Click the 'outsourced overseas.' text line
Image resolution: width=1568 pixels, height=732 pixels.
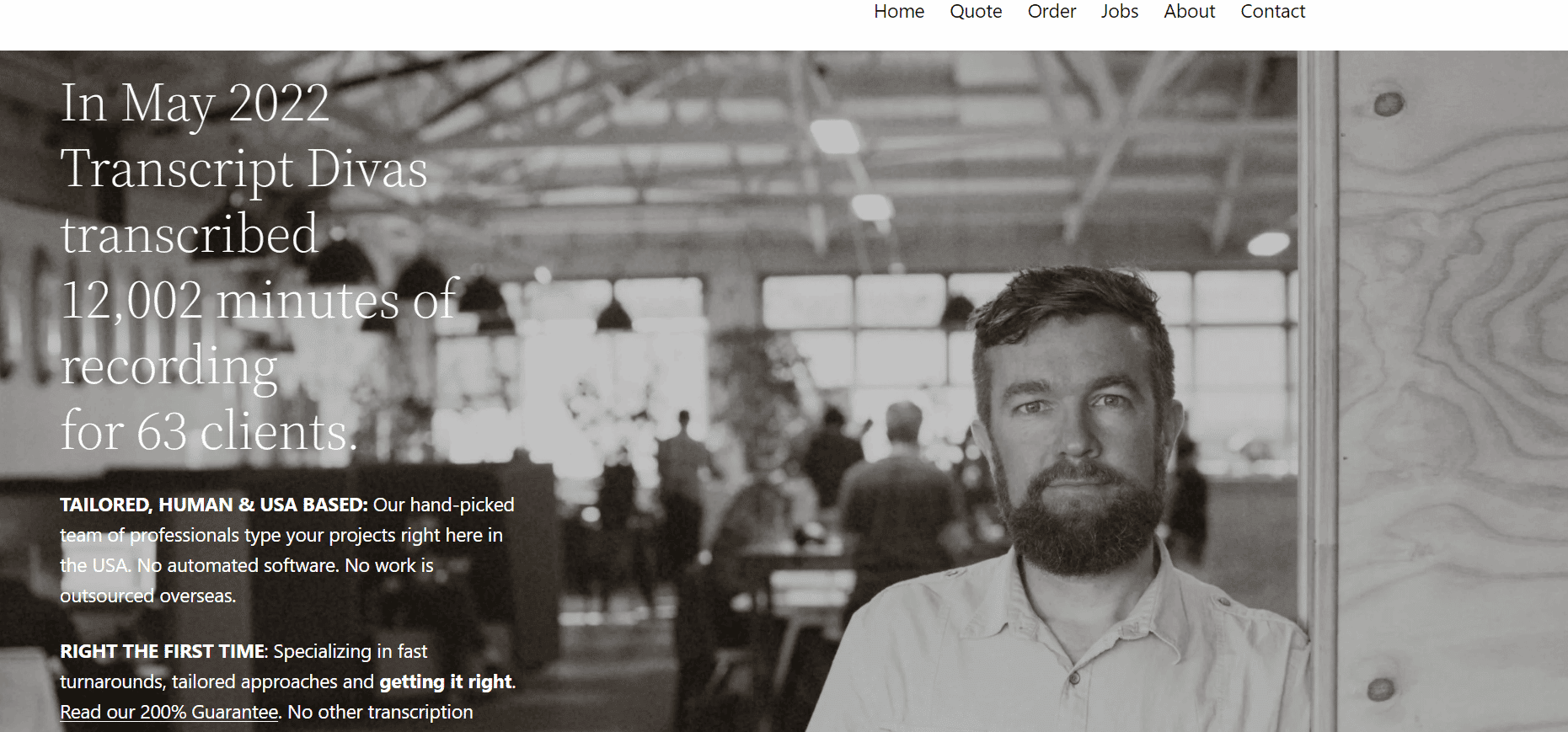click(x=147, y=596)
